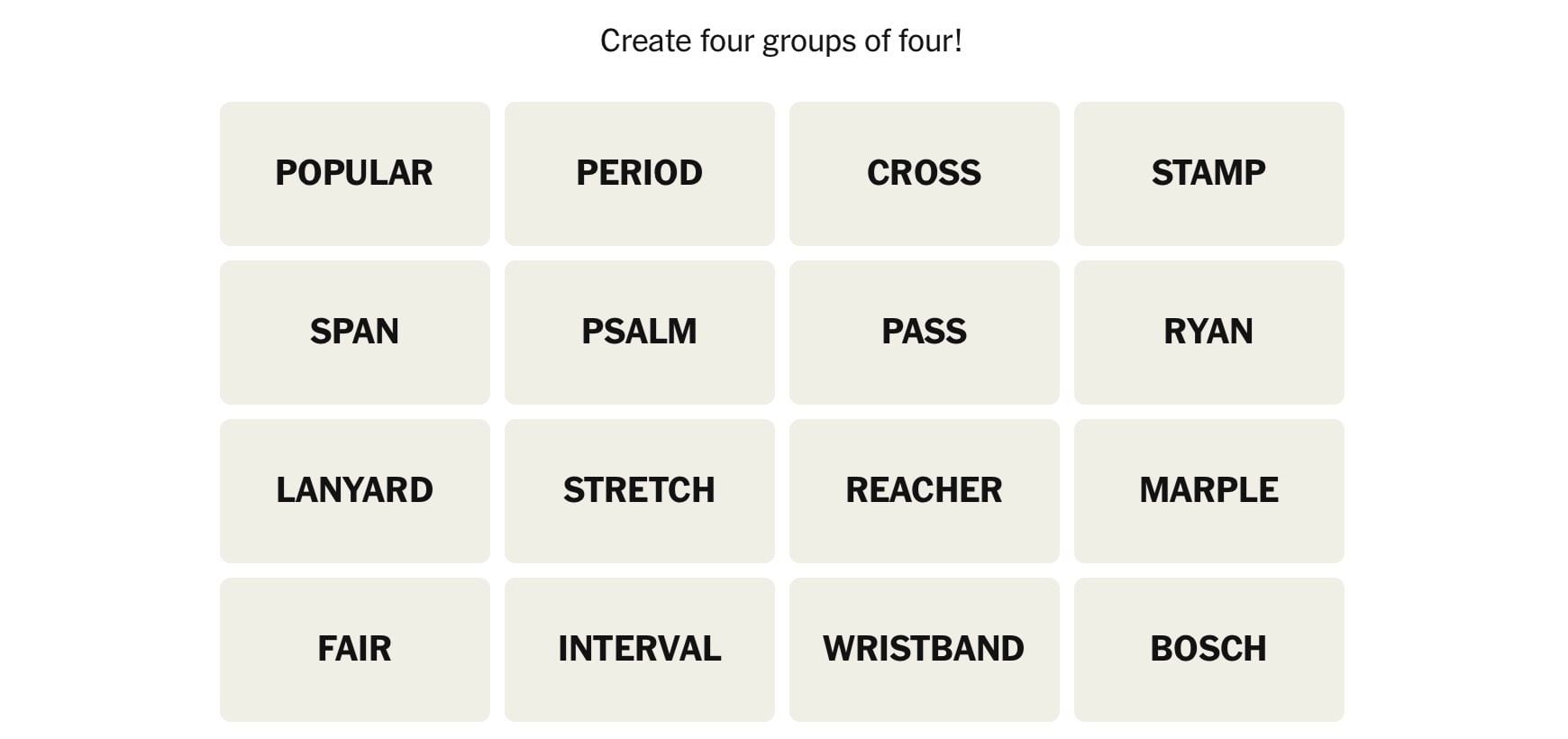Add WRISTBAND to the current selection
The image size is (1568, 739).
click(x=924, y=649)
